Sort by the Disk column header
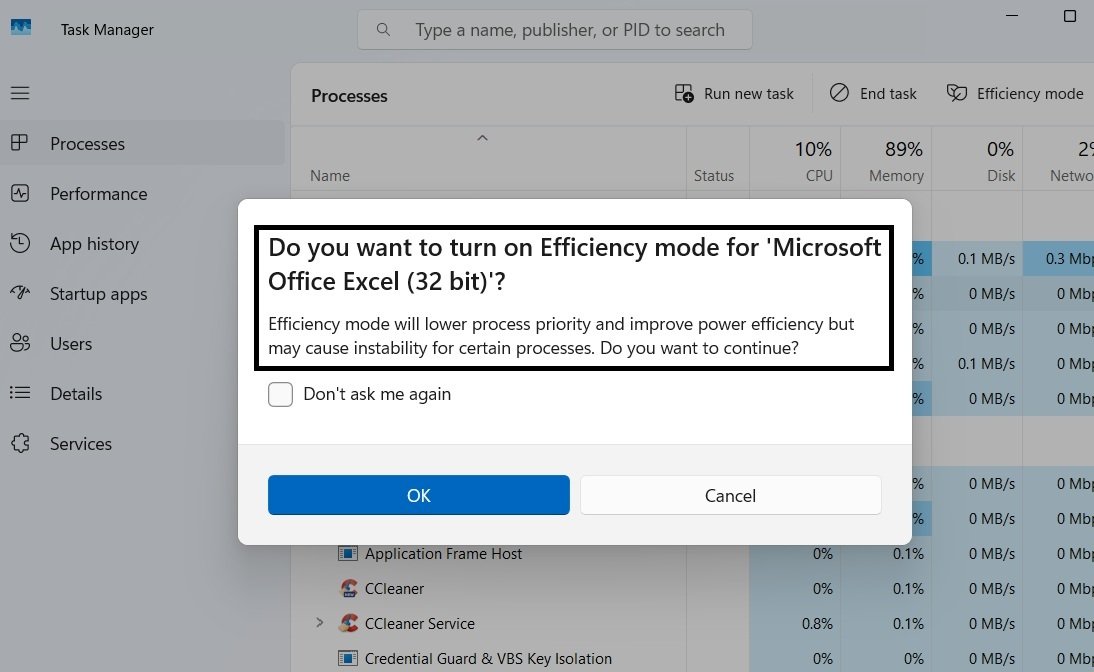This screenshot has height=672, width=1094. 1001,176
